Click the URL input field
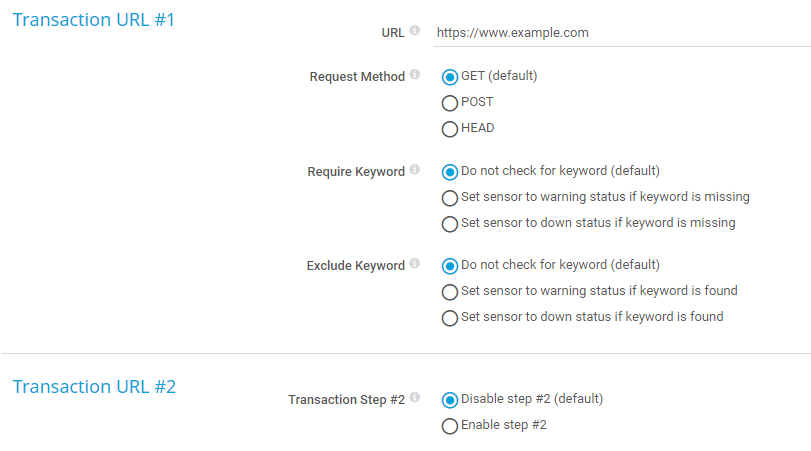 pos(620,33)
